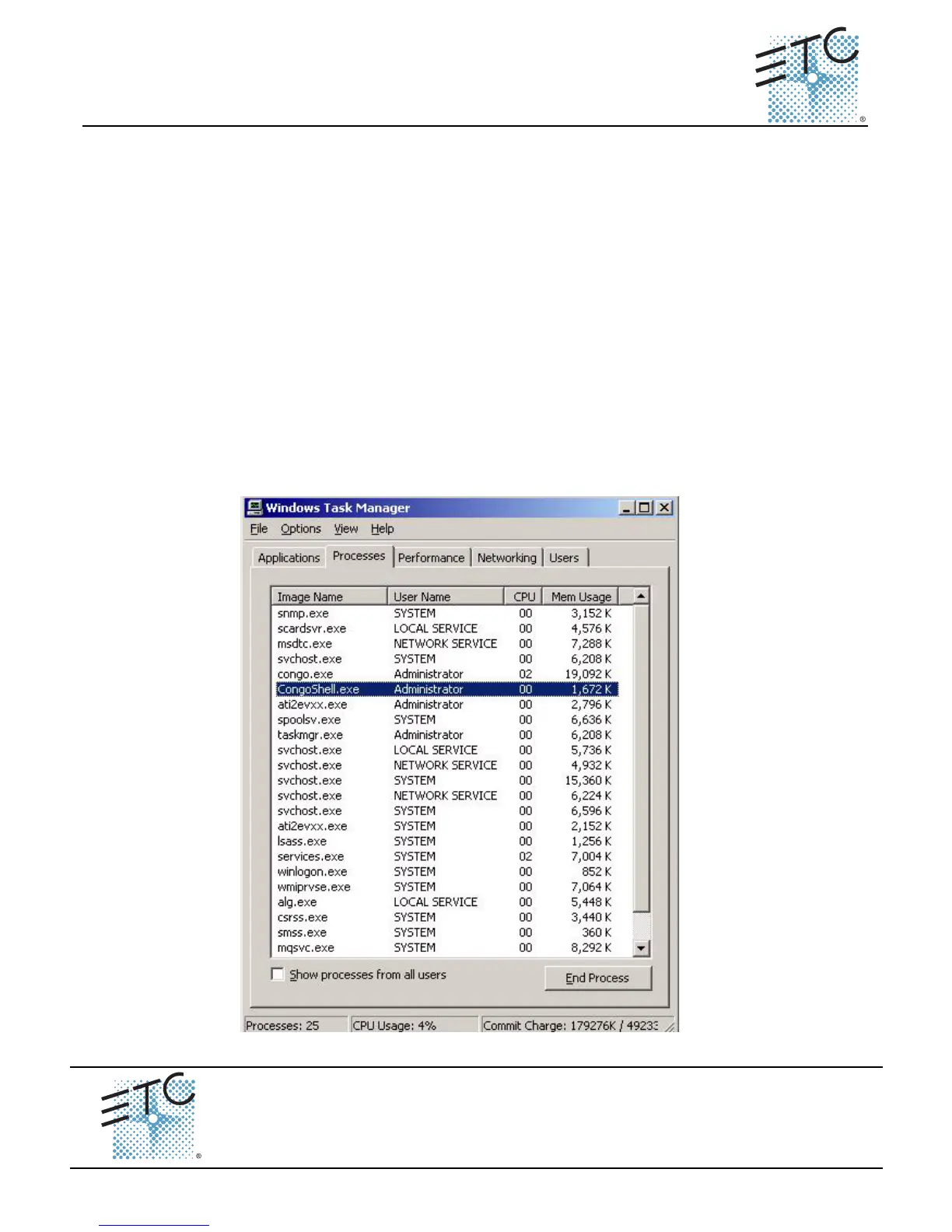
Task: Select the spoolsv.exe process row
Action: (x=445, y=719)
